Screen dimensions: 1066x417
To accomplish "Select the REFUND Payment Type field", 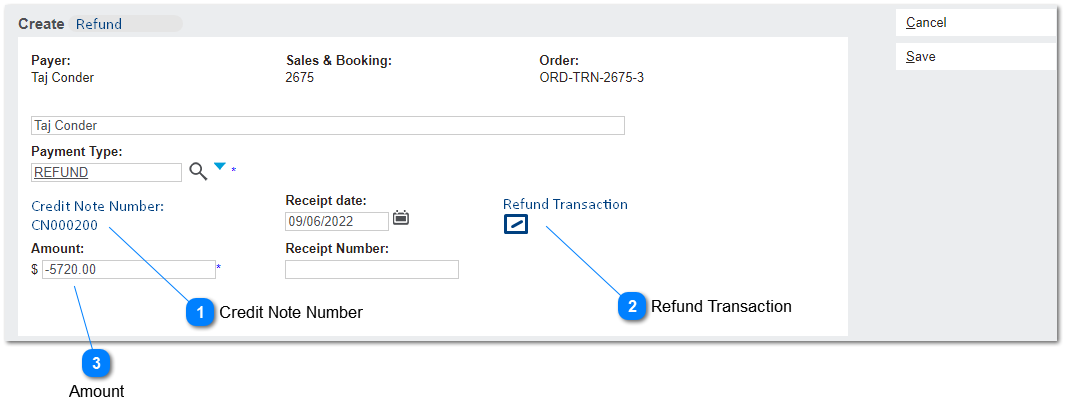I will click(x=107, y=172).
